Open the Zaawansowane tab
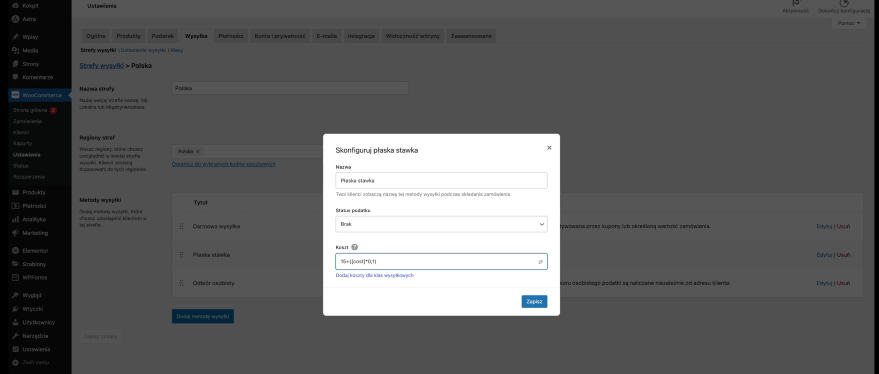This screenshot has width=879, height=374. (471, 36)
